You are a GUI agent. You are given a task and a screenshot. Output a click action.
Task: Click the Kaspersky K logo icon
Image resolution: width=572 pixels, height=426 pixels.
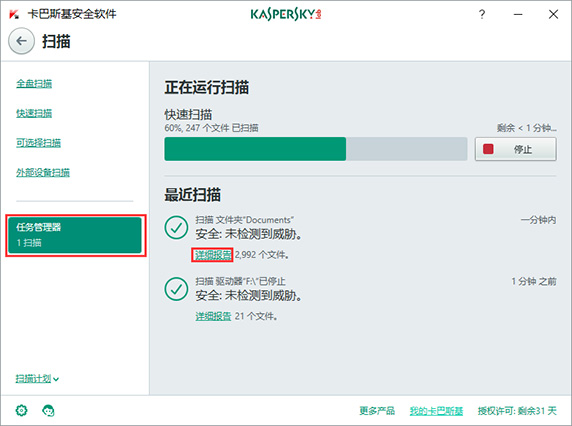click(14, 15)
